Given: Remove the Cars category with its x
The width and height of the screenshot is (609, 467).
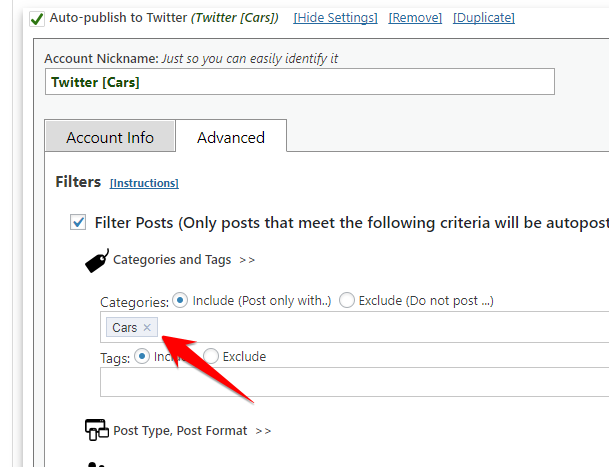Looking at the screenshot, I should click(x=147, y=328).
